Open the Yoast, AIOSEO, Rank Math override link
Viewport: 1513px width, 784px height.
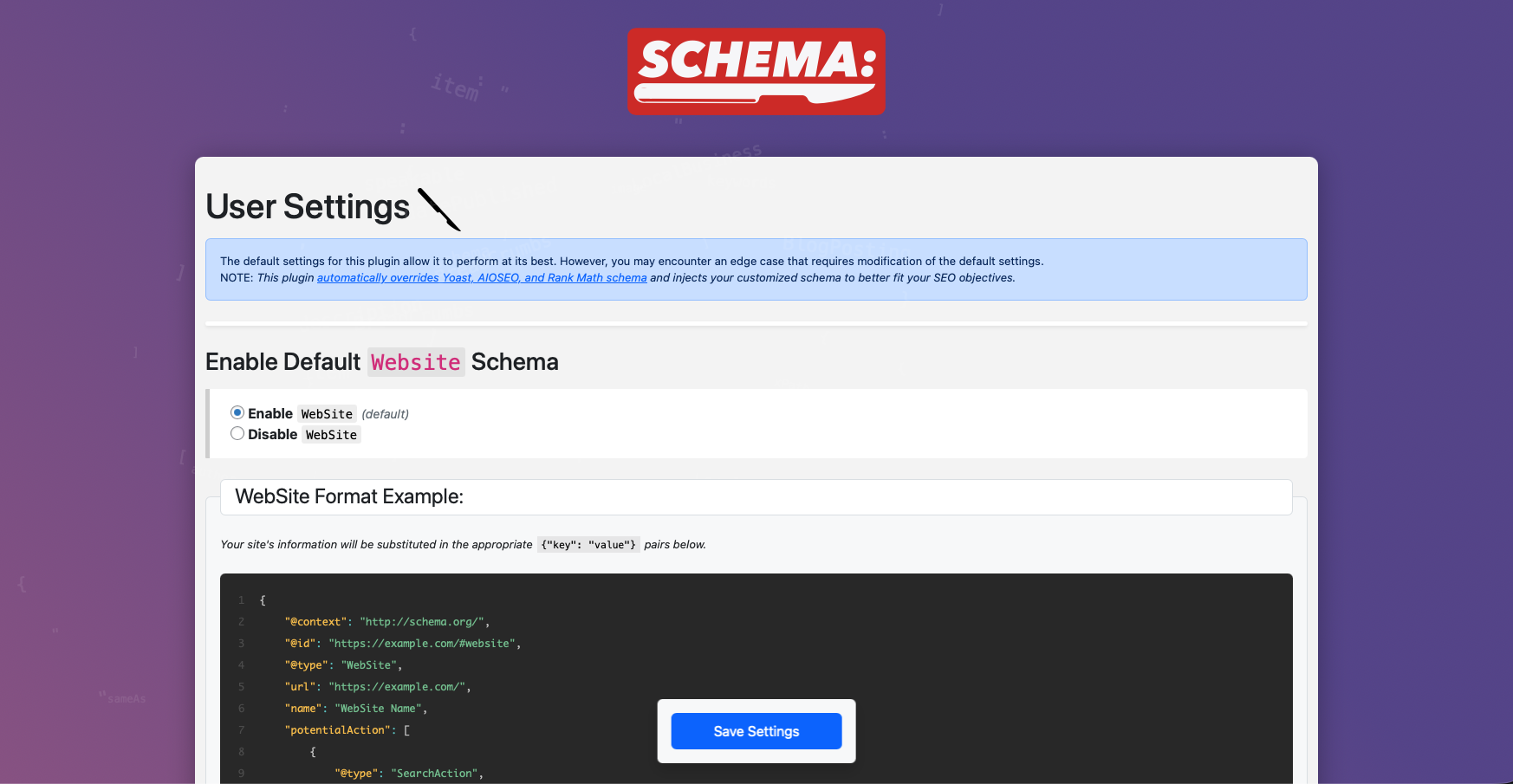[x=482, y=278]
